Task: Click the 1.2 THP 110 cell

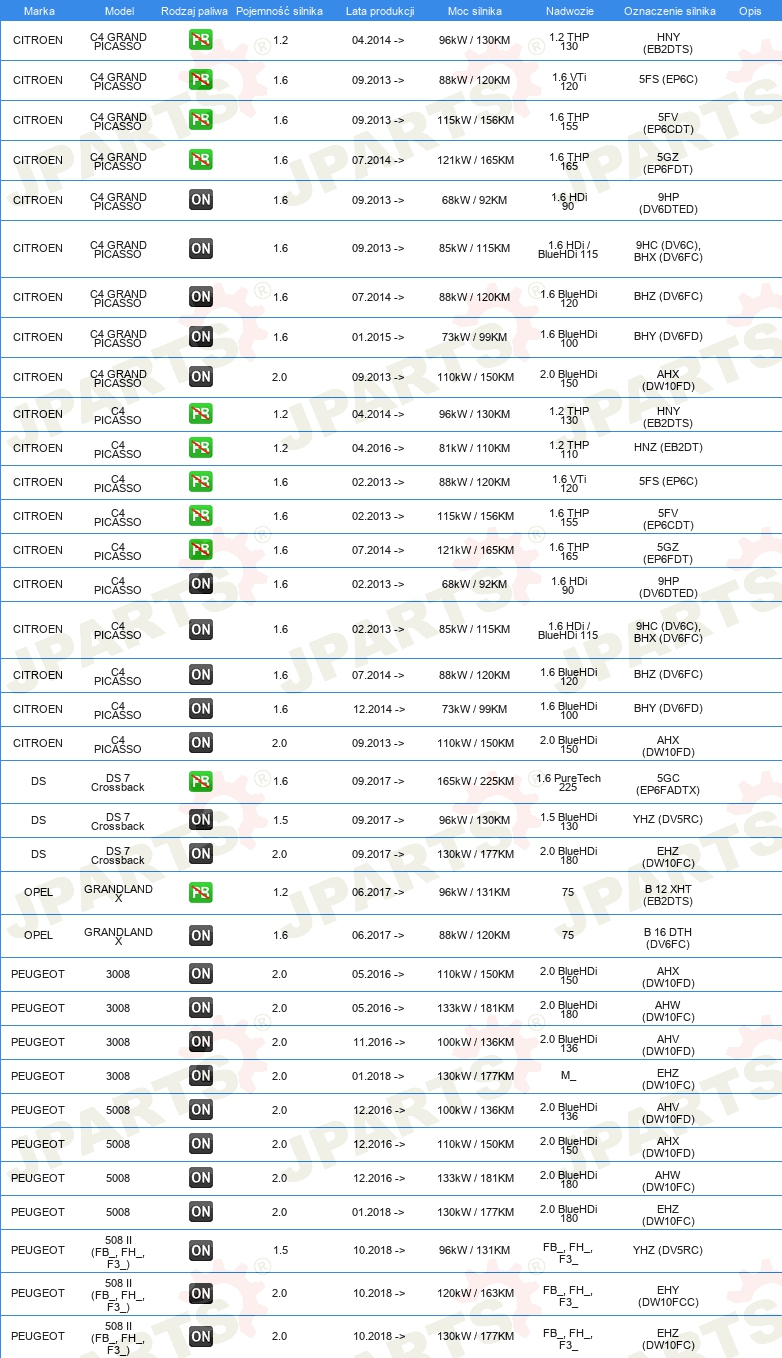Action: point(569,450)
